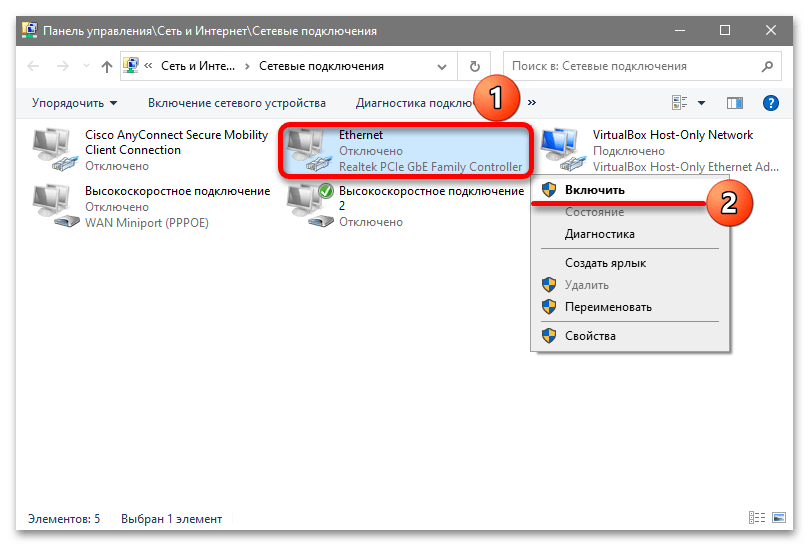Go up one folder level
Viewport: 809px width, 546px height.
107,67
